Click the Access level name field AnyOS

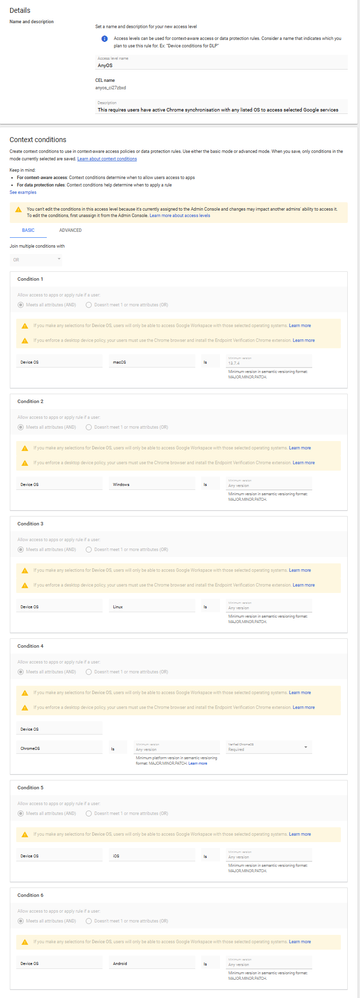[x=221, y=62]
